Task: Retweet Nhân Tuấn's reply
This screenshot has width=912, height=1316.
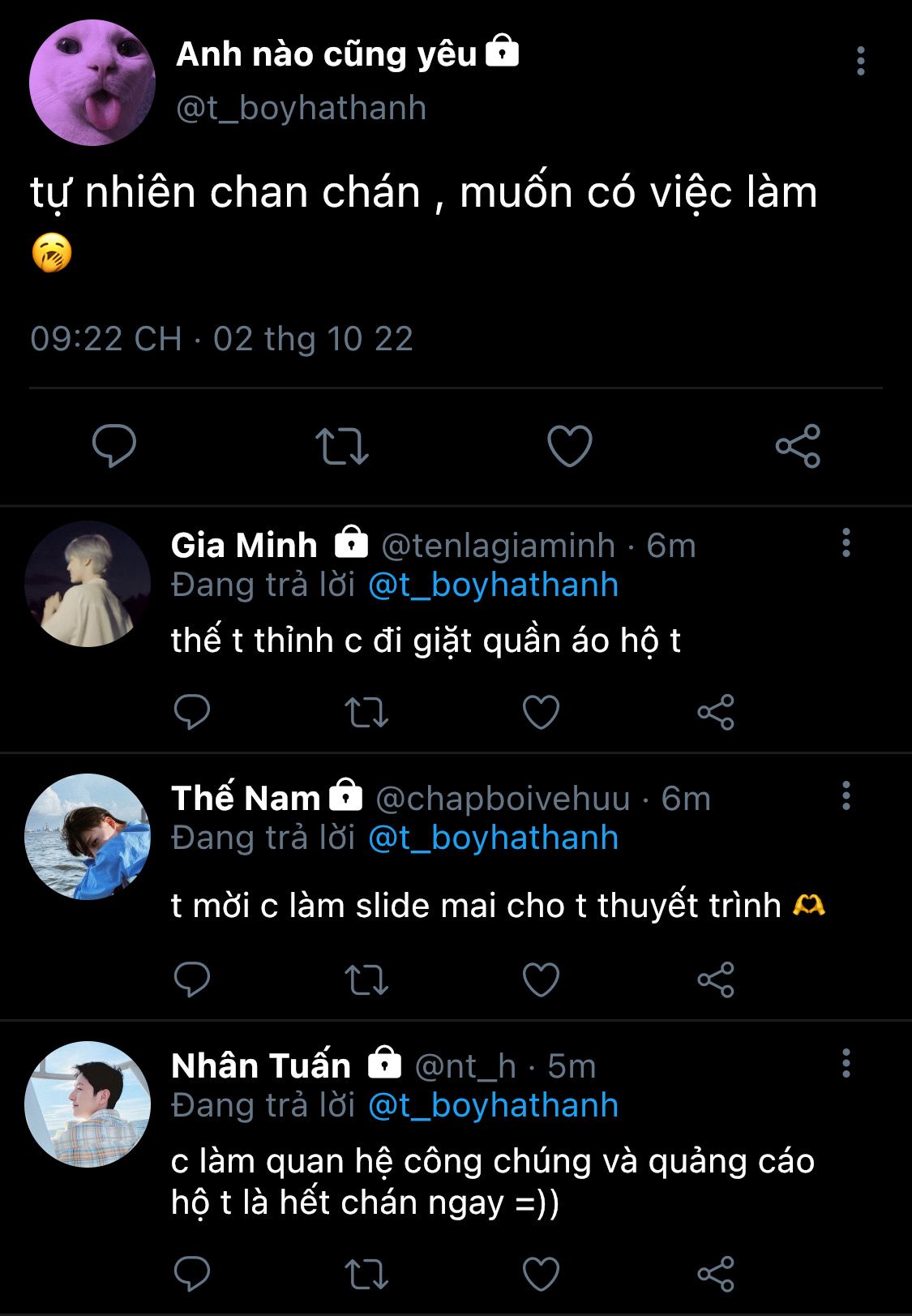Action: coord(366,1273)
